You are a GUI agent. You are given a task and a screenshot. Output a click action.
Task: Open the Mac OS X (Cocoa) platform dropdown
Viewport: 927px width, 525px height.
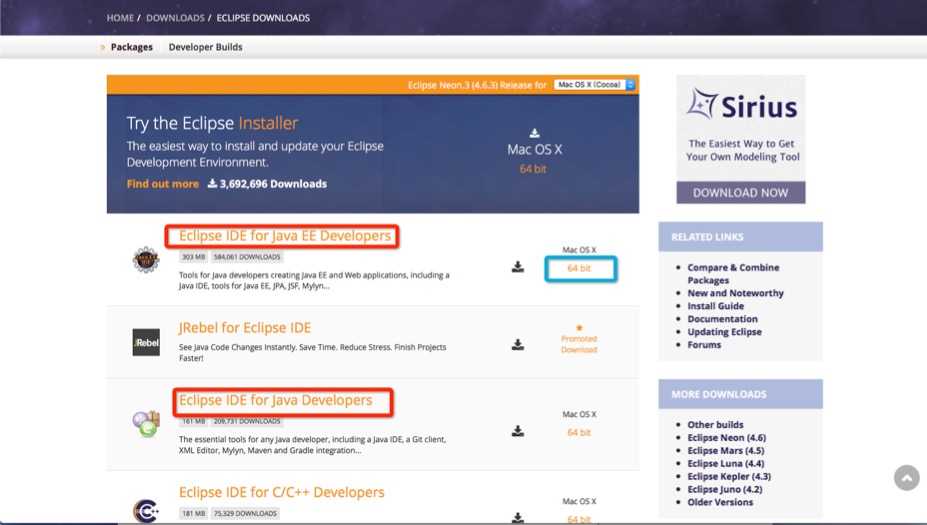pyautogui.click(x=595, y=85)
